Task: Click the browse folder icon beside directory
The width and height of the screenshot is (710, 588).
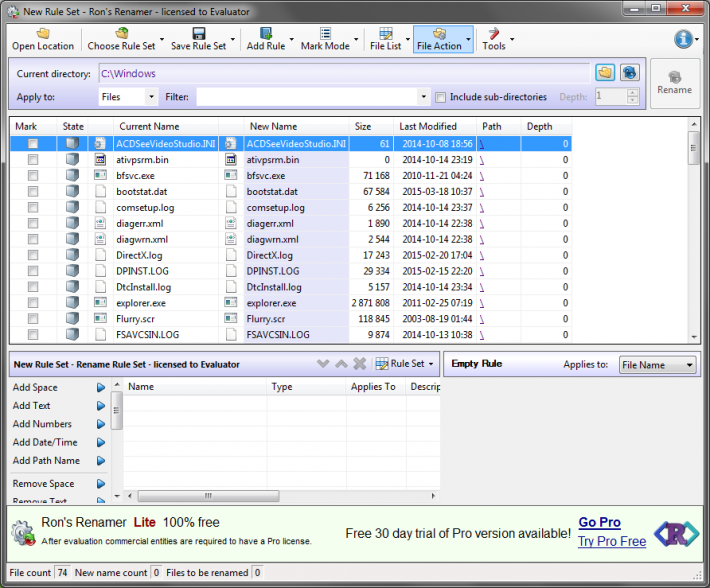Action: (x=605, y=72)
